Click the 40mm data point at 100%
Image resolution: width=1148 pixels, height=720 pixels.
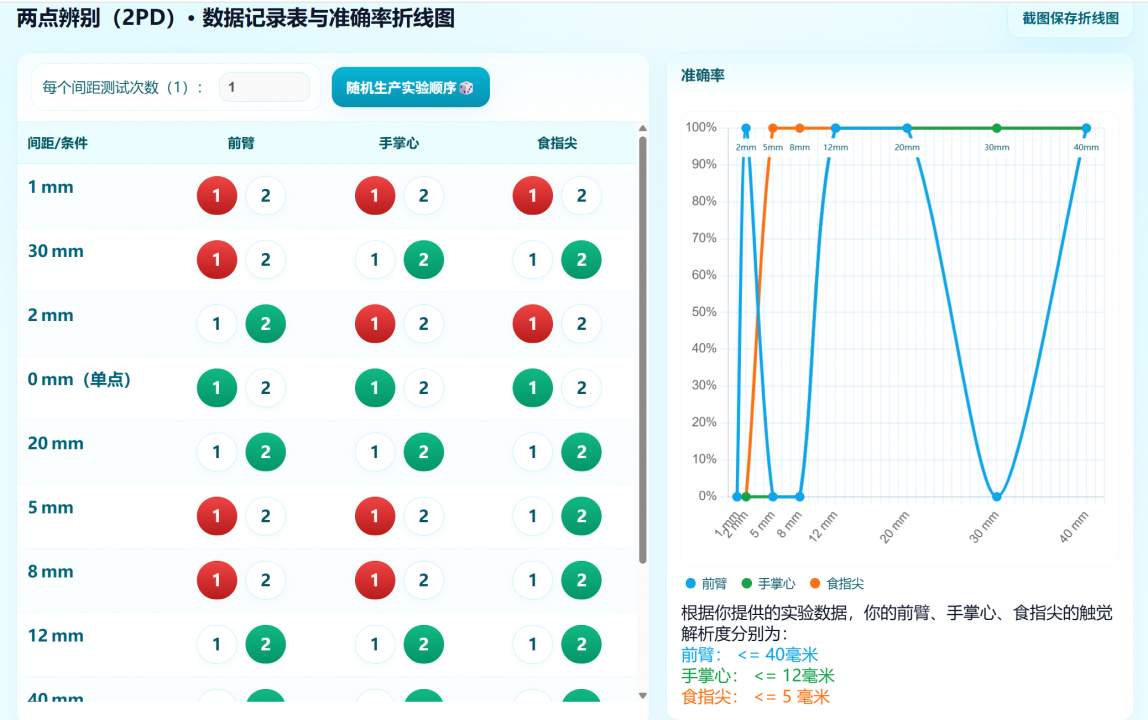tap(1086, 128)
